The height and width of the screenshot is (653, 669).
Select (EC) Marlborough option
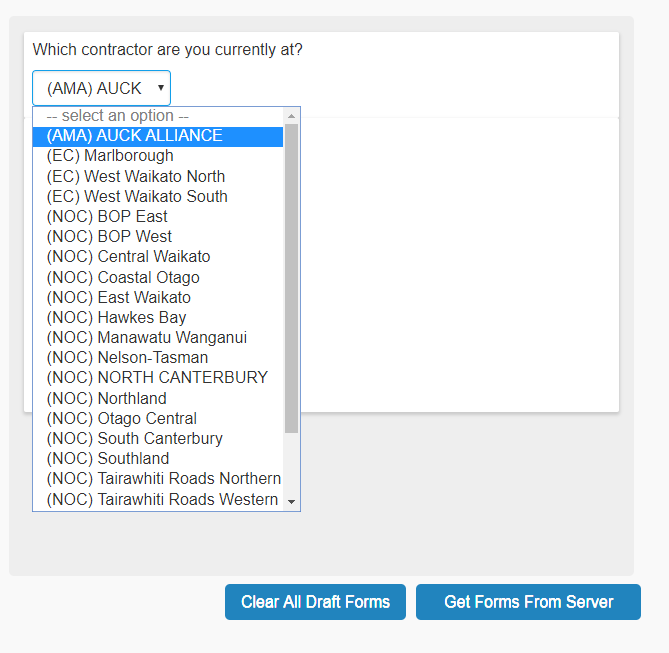(110, 156)
